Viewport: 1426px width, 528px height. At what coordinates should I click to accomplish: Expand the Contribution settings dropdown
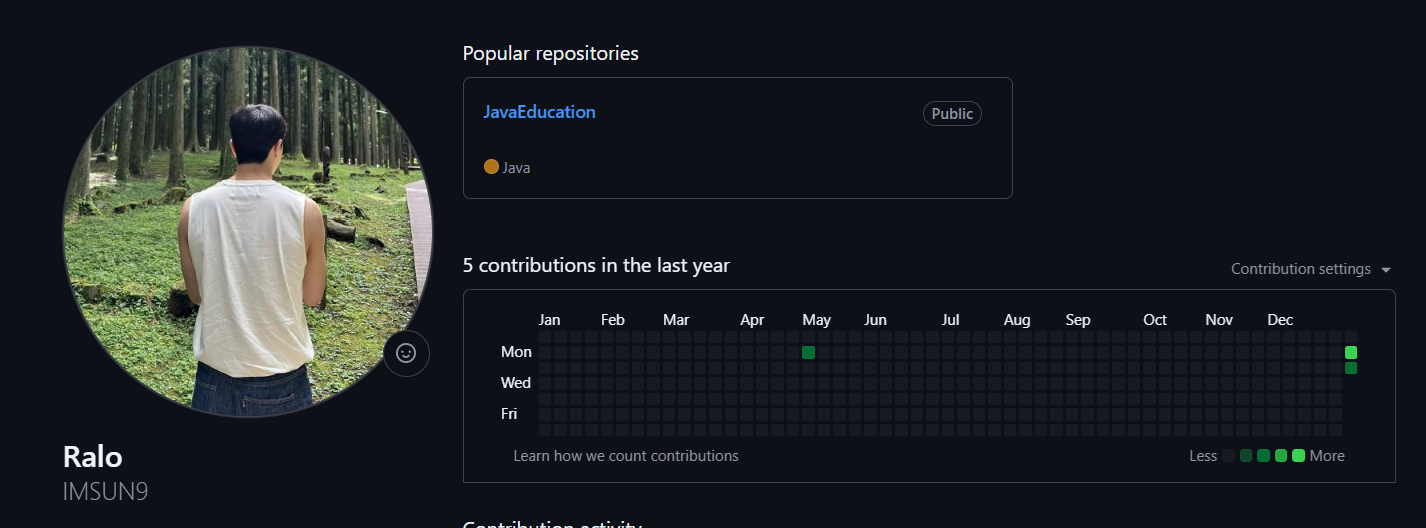click(x=1311, y=269)
